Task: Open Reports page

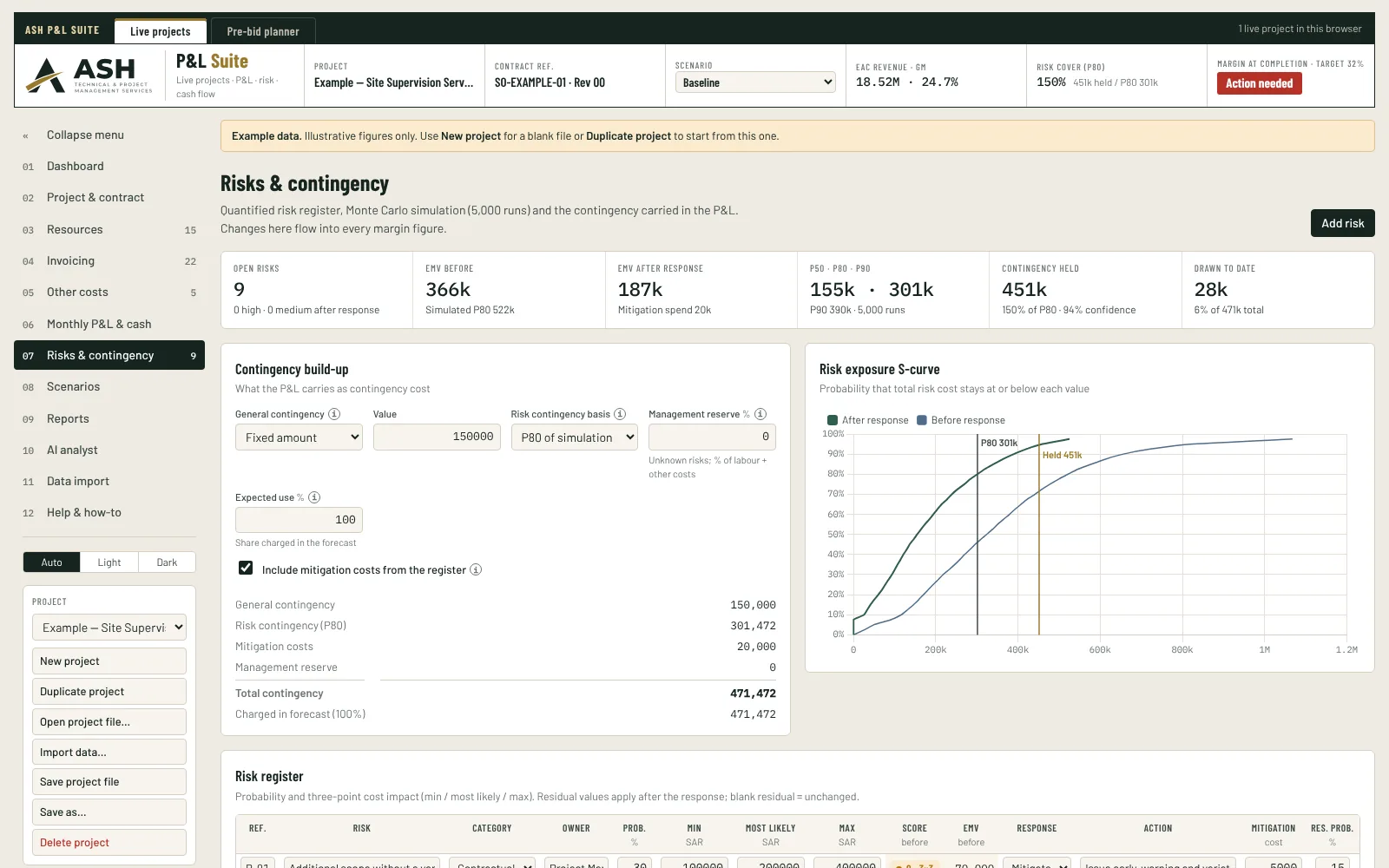Action: coord(109,418)
